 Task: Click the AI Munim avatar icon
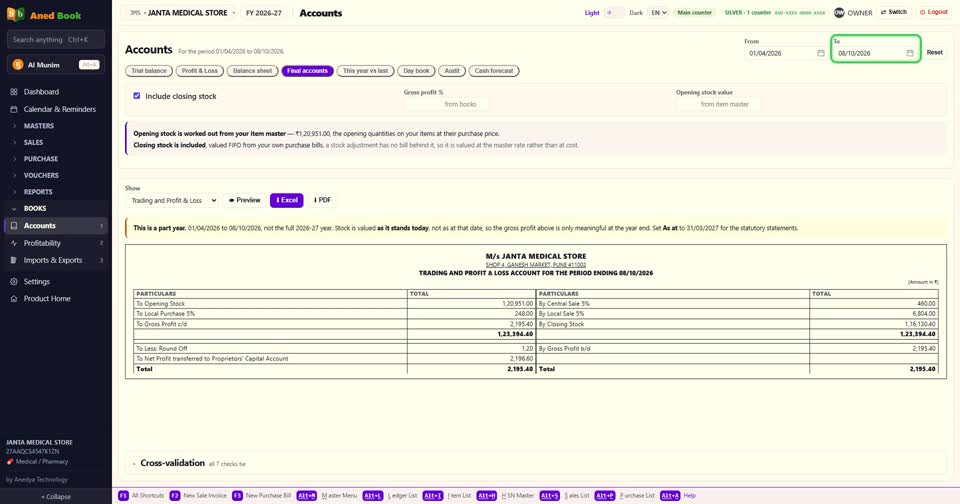(x=18, y=65)
